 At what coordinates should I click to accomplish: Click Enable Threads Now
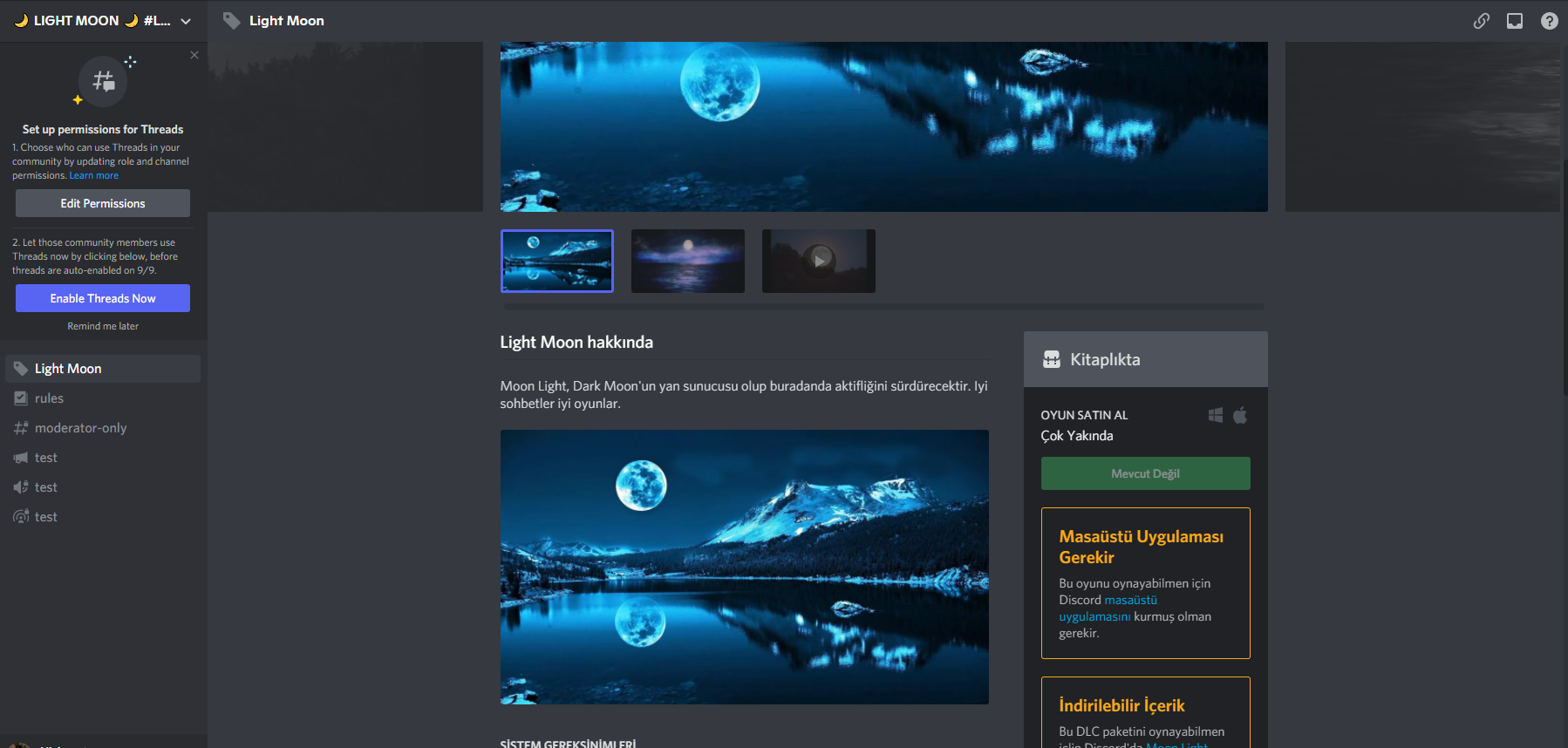(x=103, y=298)
